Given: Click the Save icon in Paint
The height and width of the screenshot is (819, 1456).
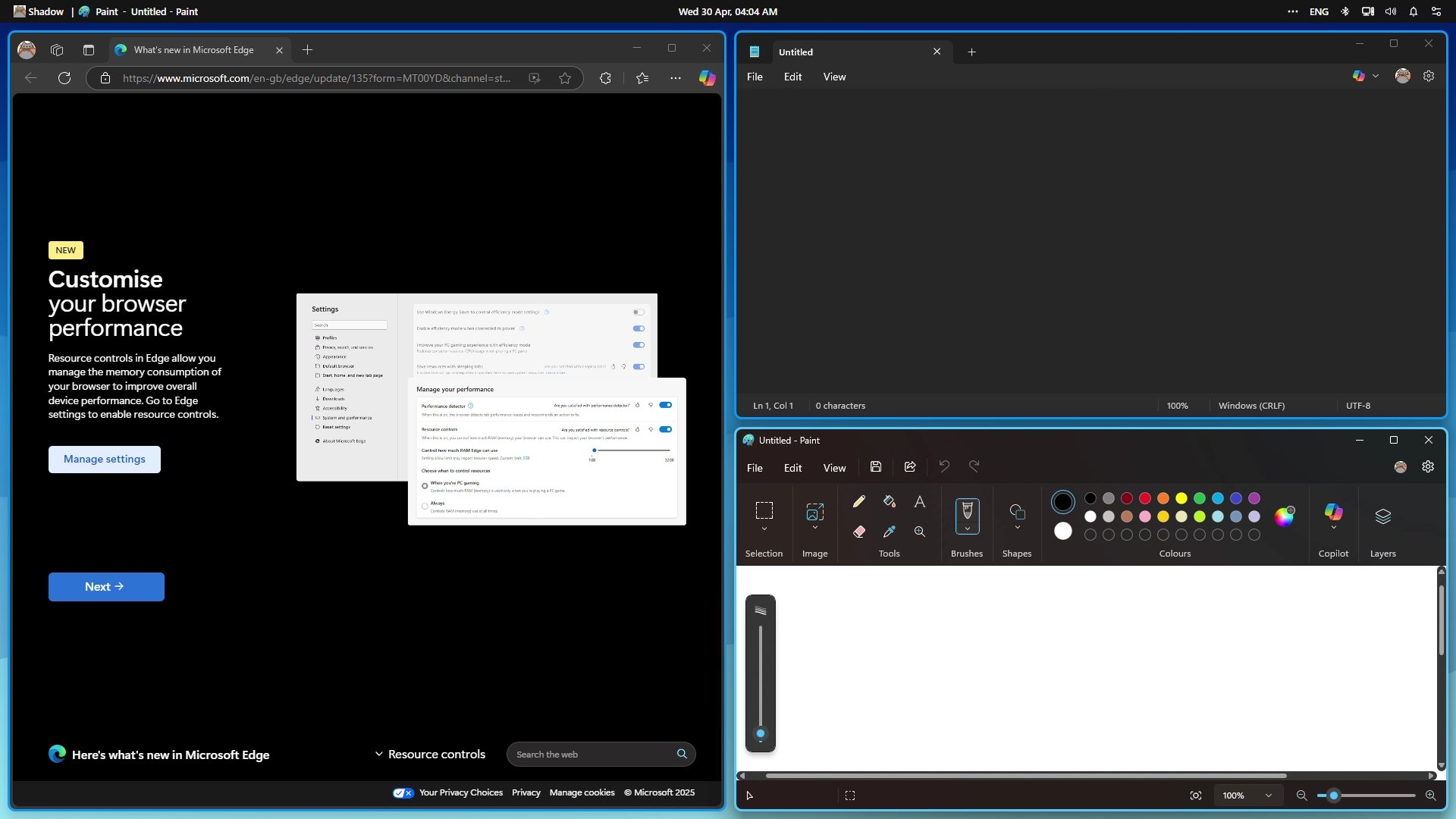Looking at the screenshot, I should point(876,467).
